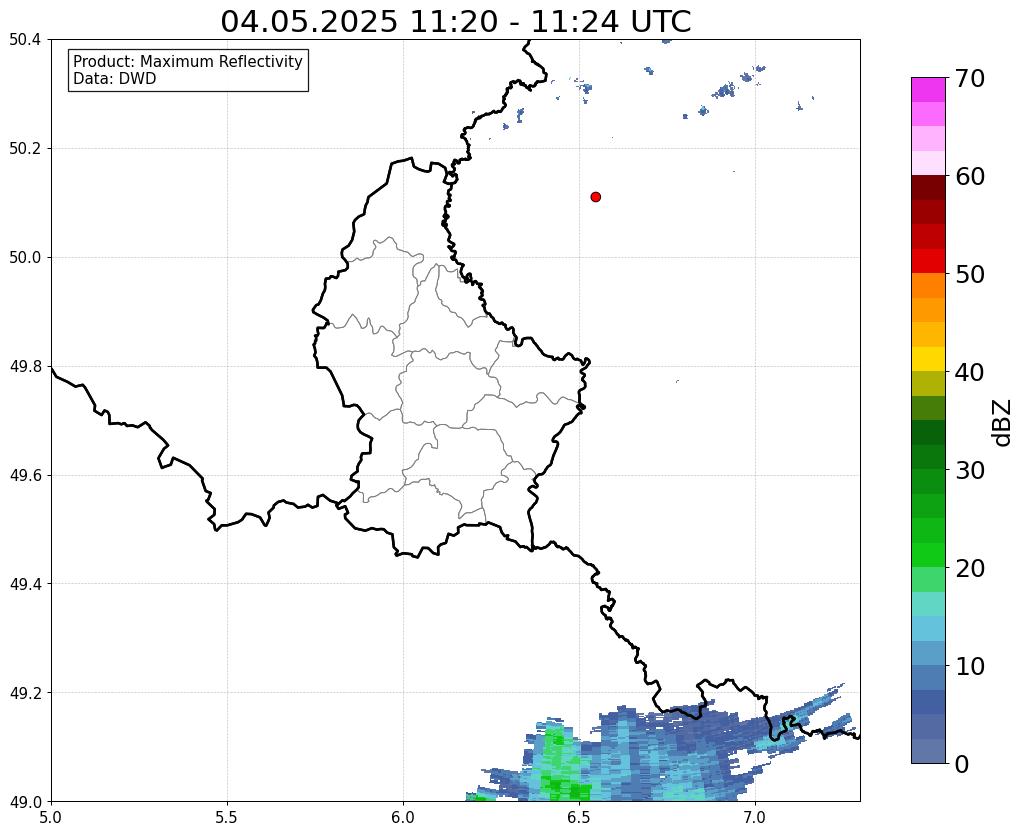This screenshot has height=834, width=1023.
Task: Click the latitude axis label 50.2
Action: click(x=25, y=149)
